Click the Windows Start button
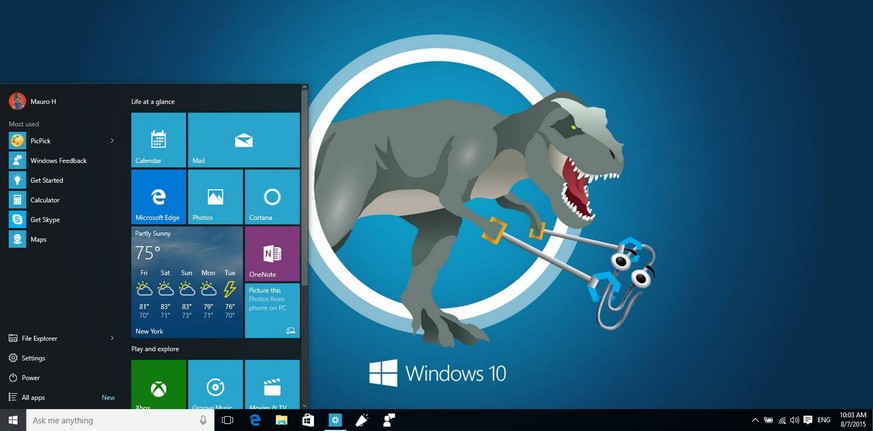This screenshot has height=431, width=873. coord(13,420)
